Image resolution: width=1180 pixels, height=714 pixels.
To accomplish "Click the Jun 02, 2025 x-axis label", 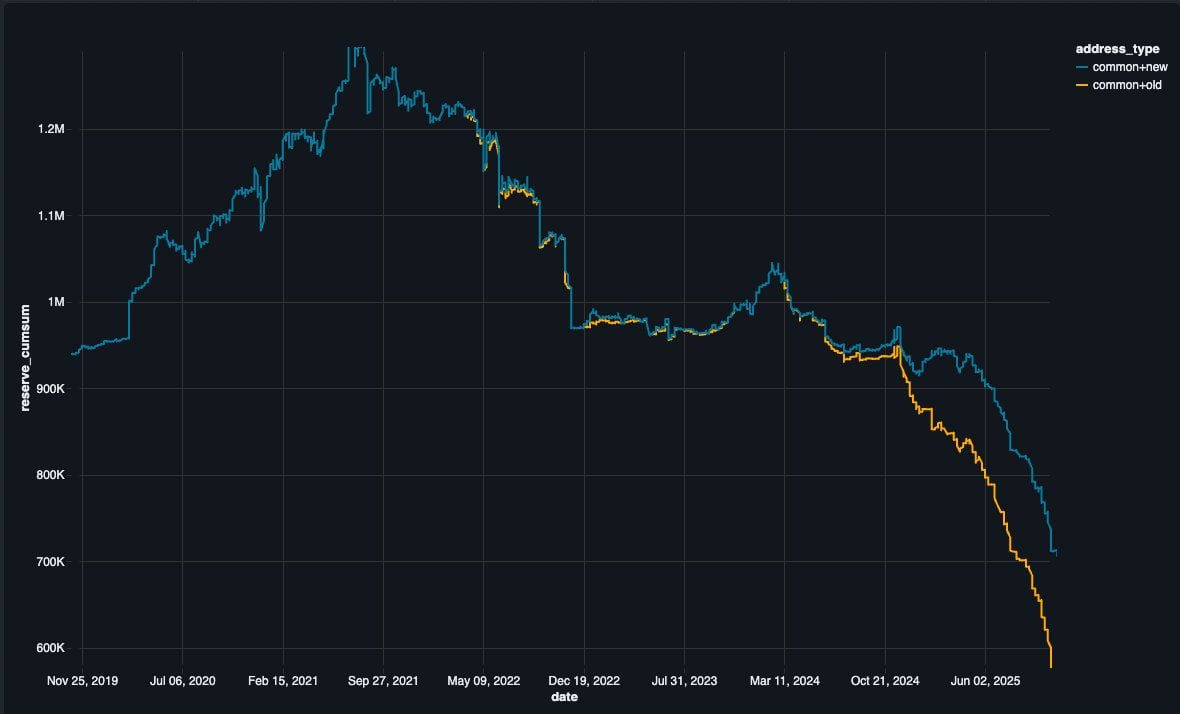I will [x=986, y=681].
